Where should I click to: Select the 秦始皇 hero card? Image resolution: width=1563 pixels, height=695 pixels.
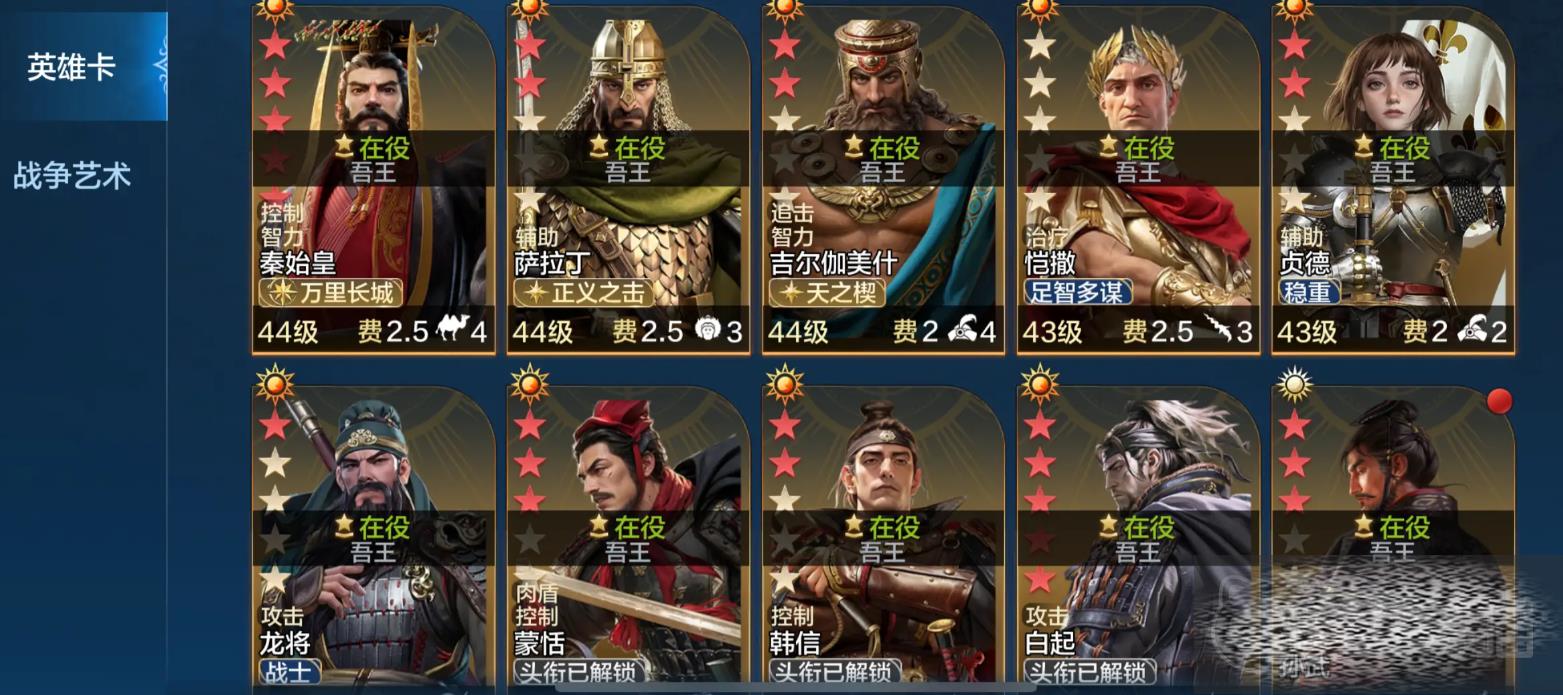373,177
